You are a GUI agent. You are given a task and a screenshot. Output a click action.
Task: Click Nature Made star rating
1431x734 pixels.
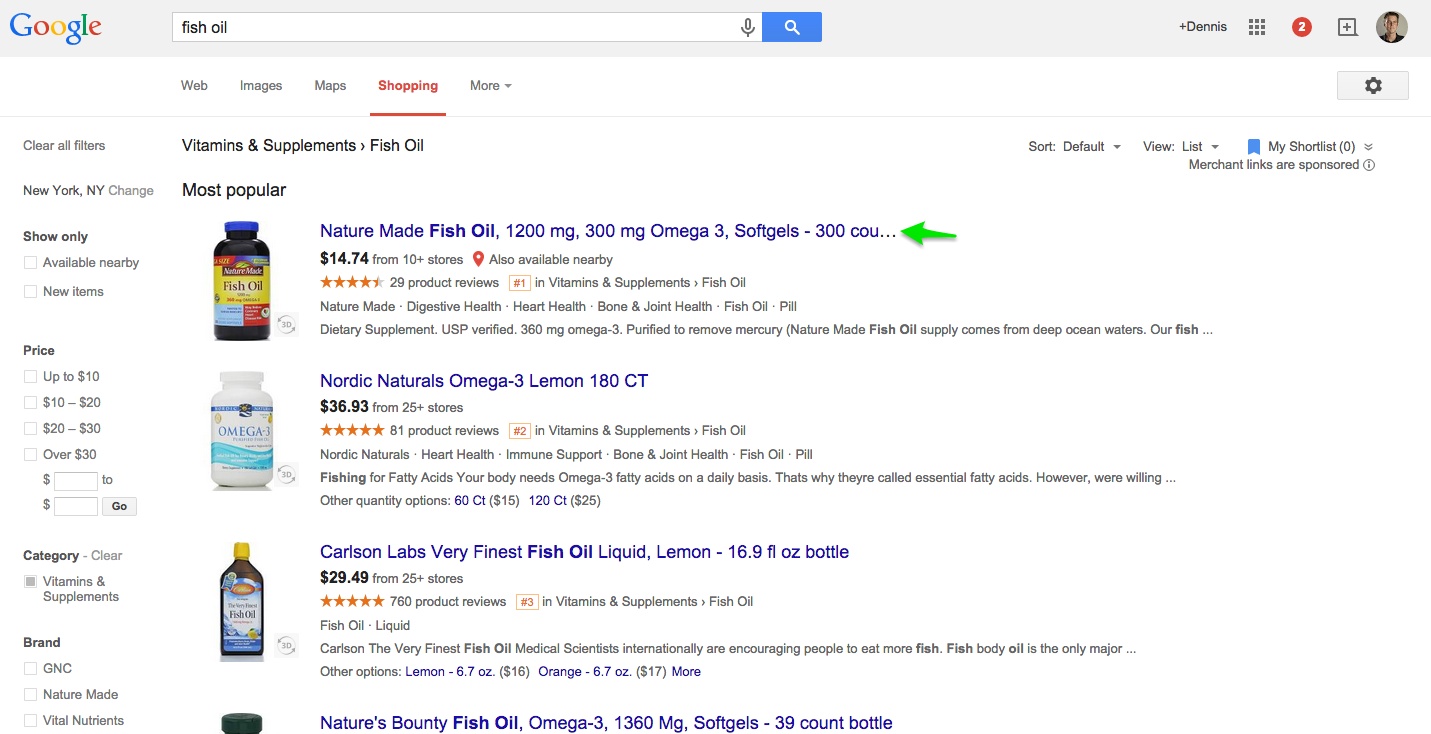(x=352, y=282)
